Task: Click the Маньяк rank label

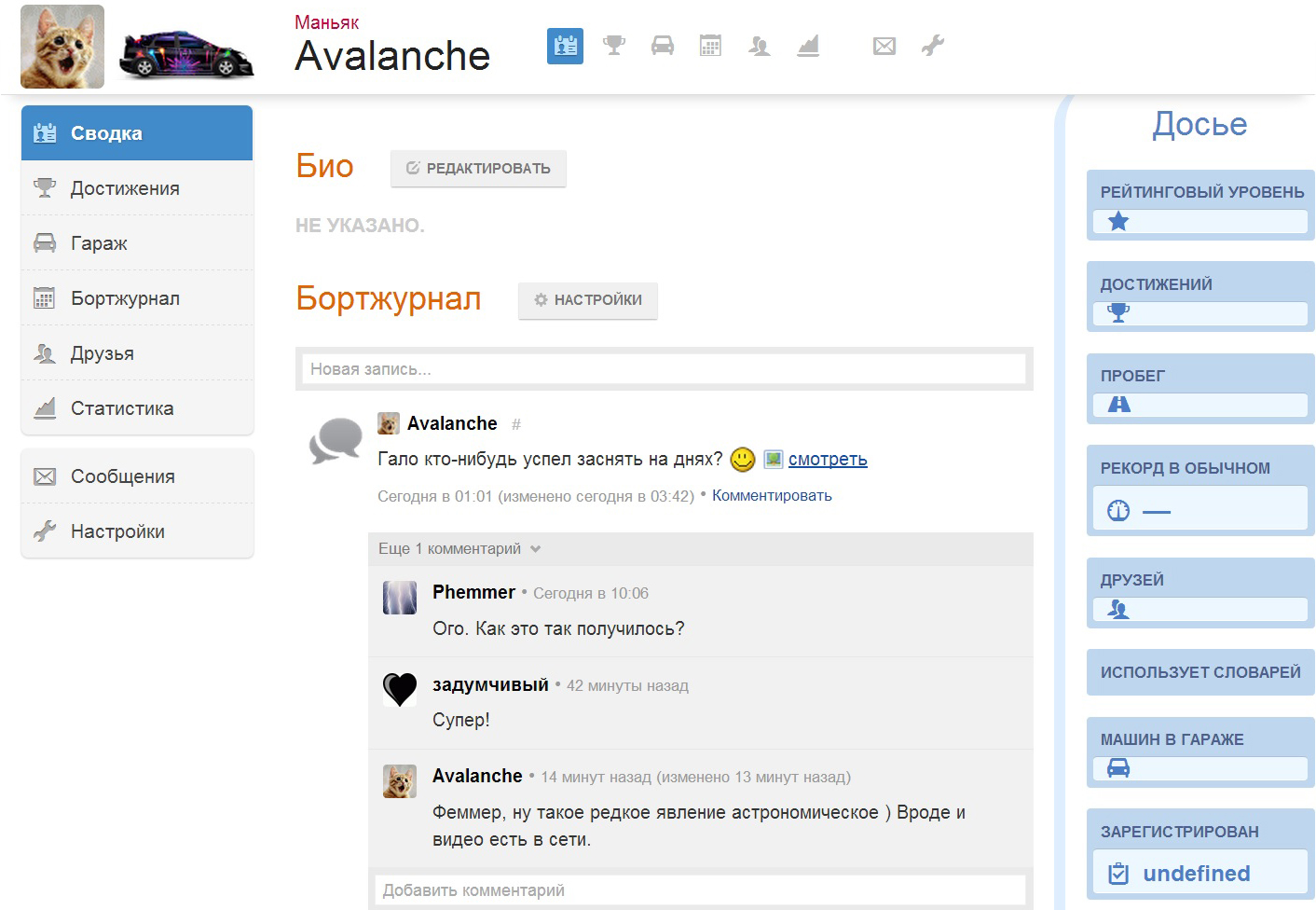Action: (326, 22)
